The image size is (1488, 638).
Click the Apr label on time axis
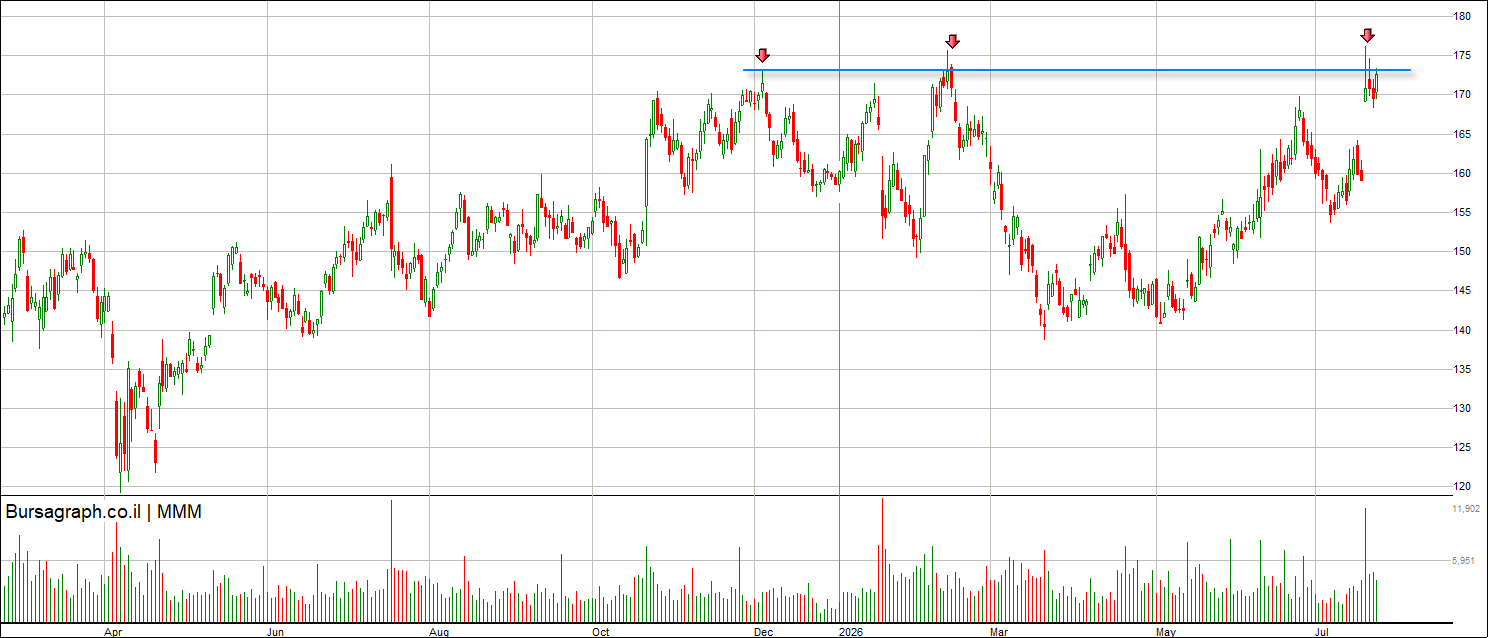click(113, 632)
